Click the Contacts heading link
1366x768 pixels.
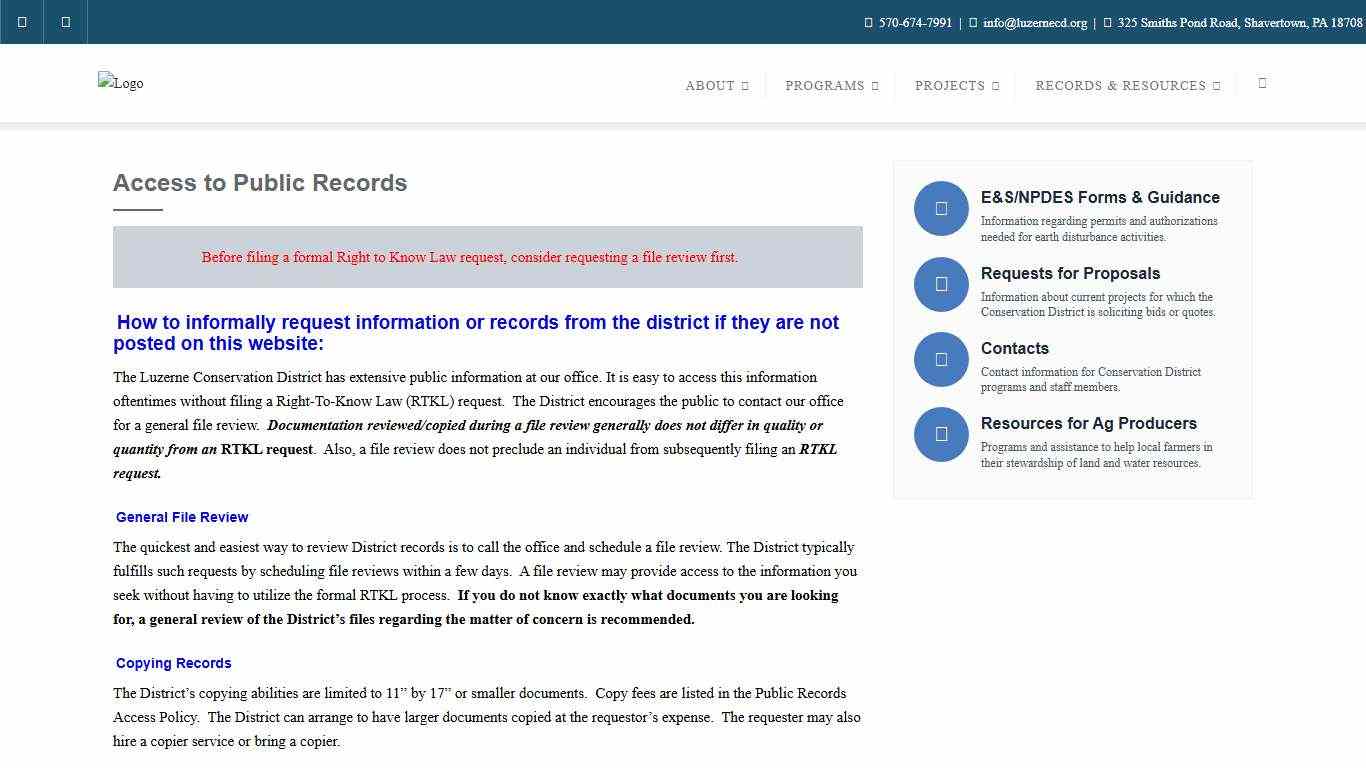pos(1015,348)
